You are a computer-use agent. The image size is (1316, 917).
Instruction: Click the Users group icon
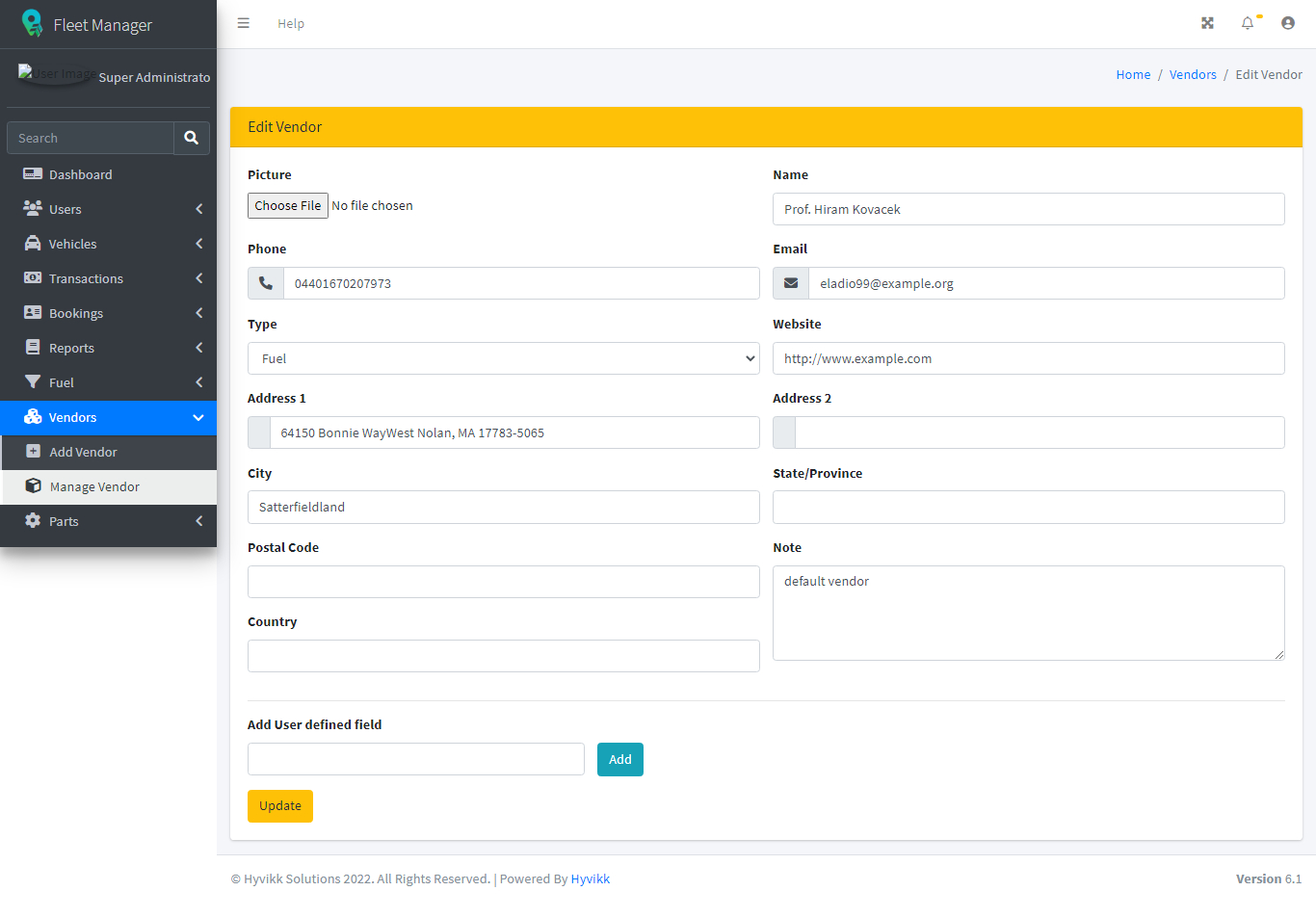coord(33,209)
